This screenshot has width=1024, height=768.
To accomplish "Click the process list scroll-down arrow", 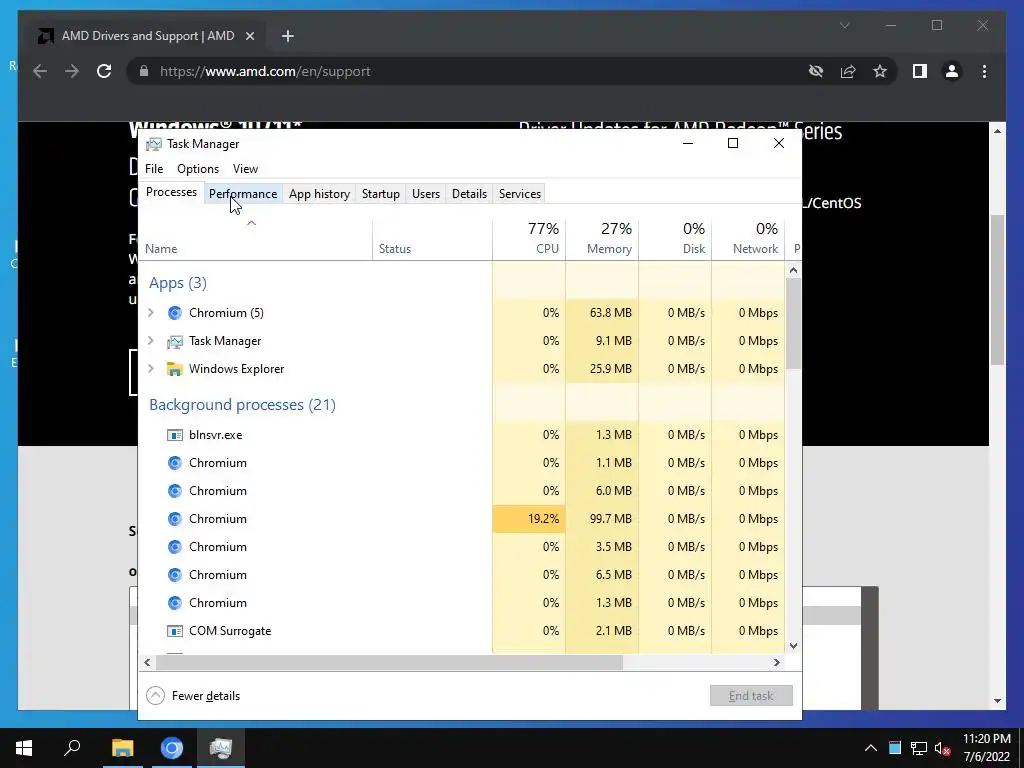I will (x=793, y=646).
